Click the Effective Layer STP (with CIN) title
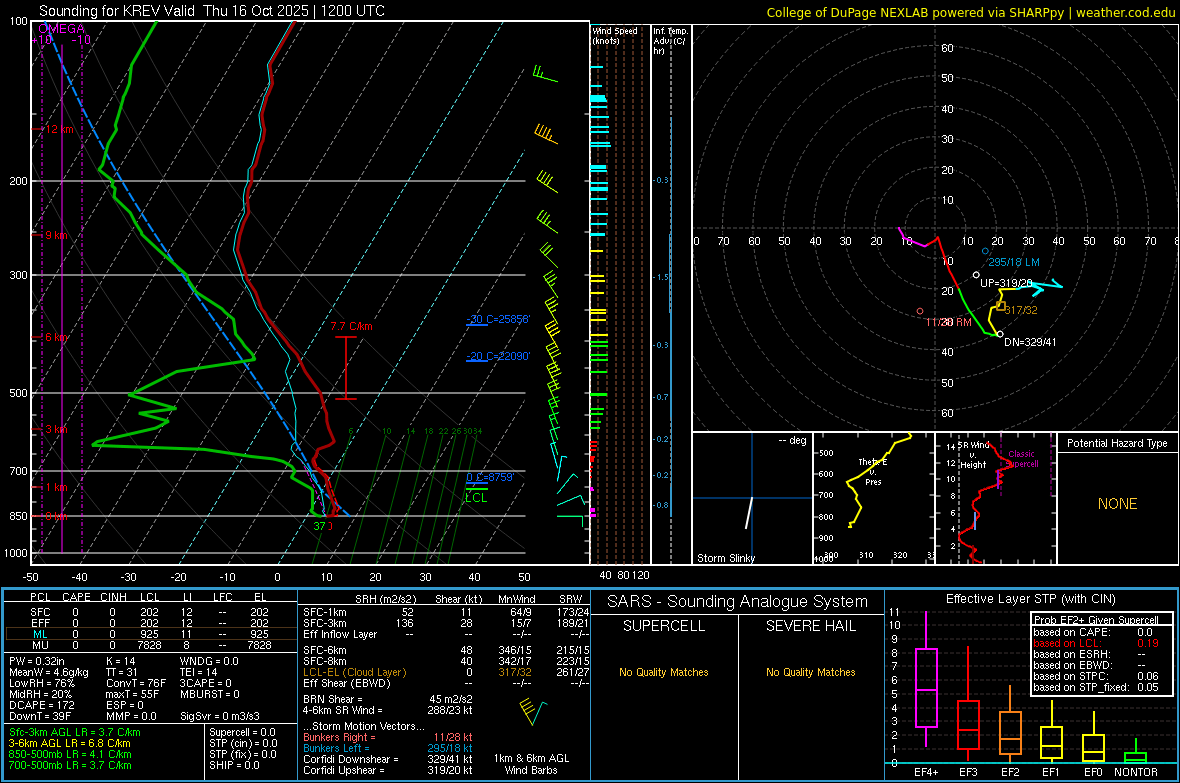The image size is (1180, 783). (1031, 599)
